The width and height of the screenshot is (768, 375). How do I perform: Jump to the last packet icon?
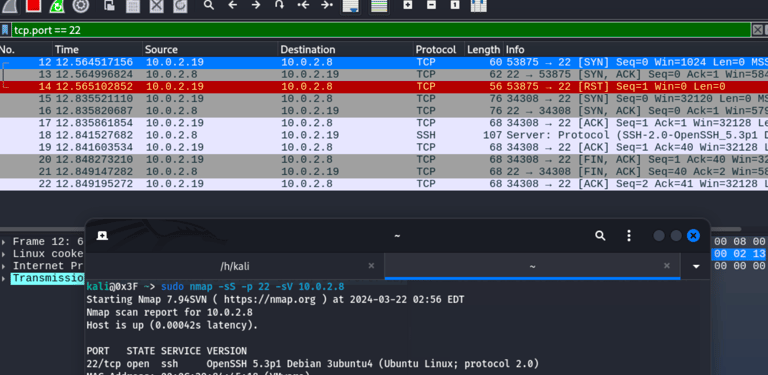(327, 5)
